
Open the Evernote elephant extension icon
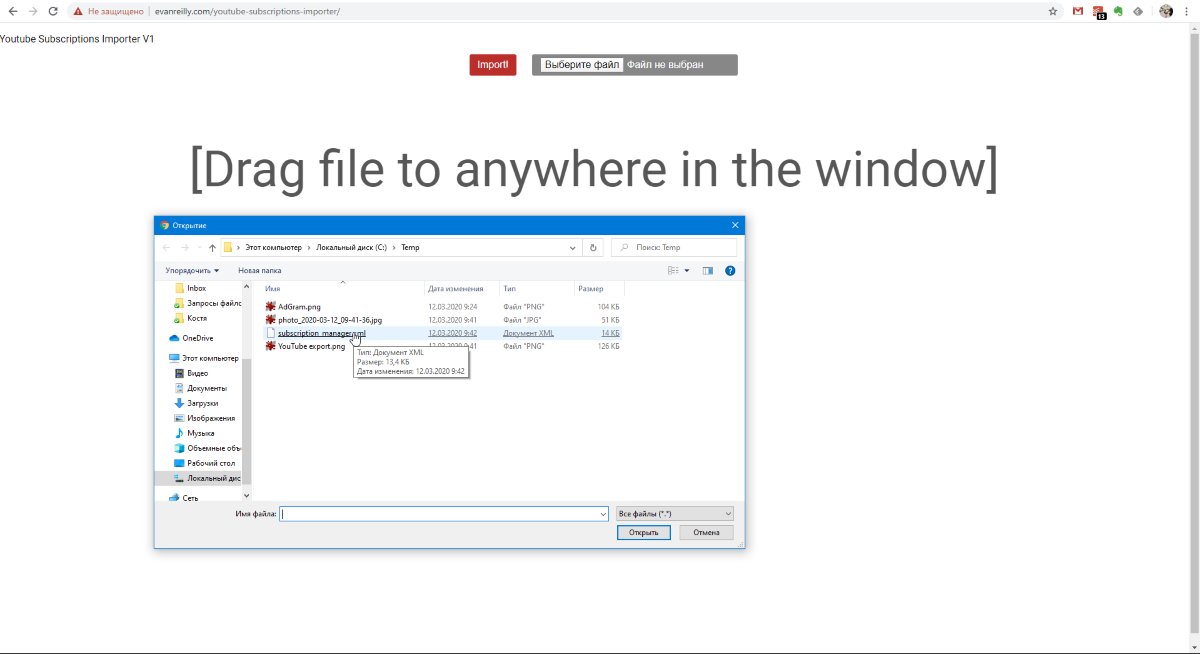click(1118, 11)
